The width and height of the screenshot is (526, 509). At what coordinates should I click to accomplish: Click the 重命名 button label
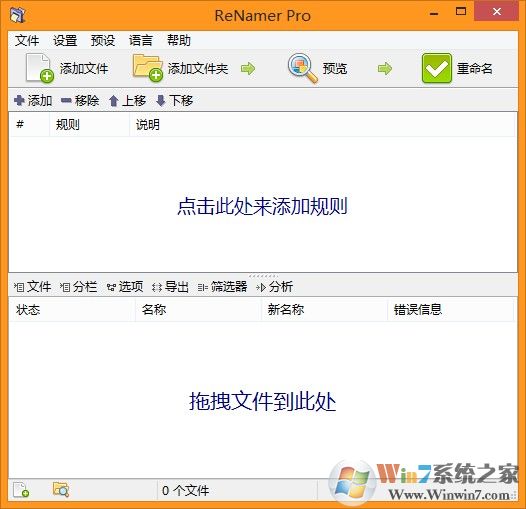pyautogui.click(x=475, y=68)
